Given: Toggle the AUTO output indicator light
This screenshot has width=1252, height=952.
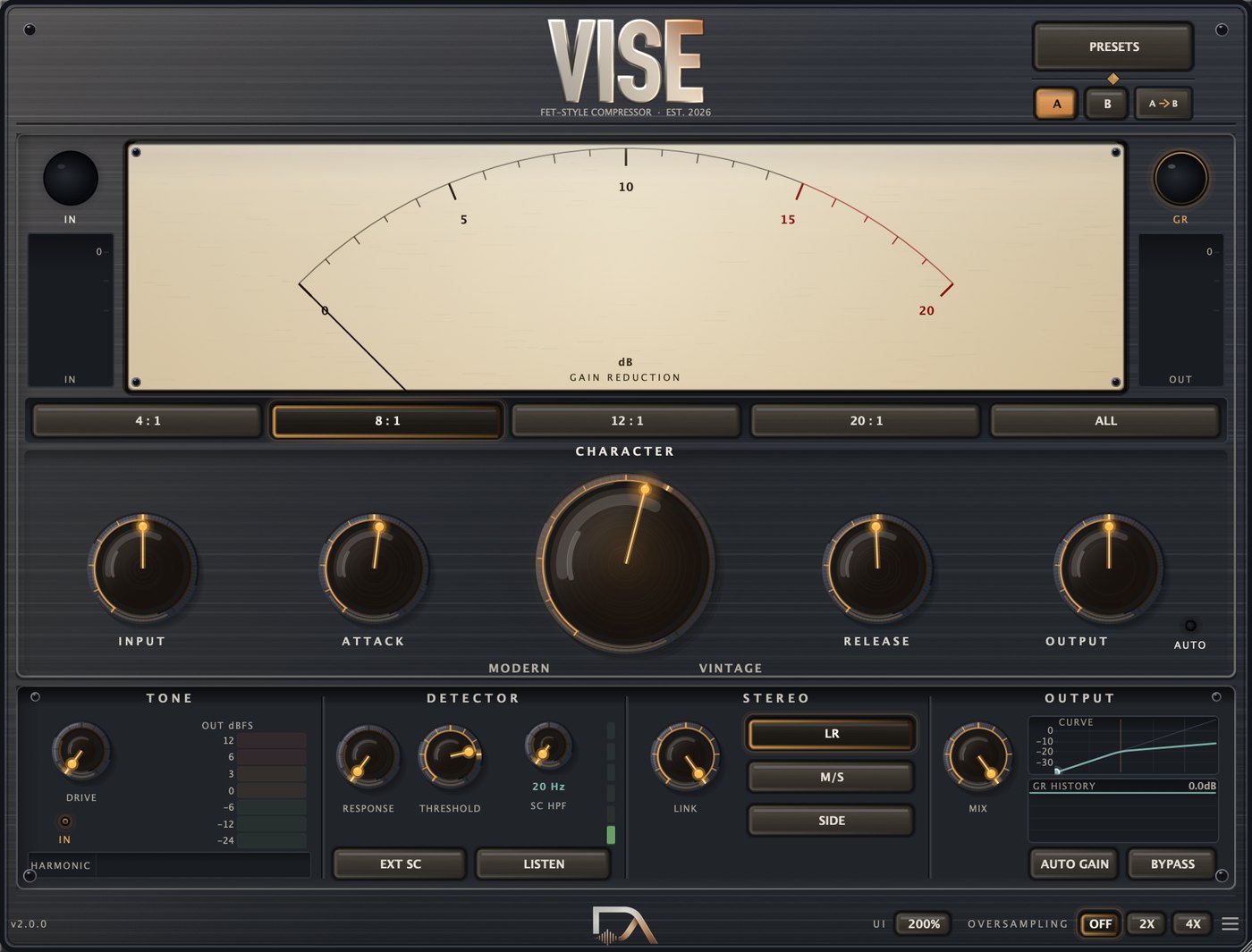Looking at the screenshot, I should [x=1189, y=626].
